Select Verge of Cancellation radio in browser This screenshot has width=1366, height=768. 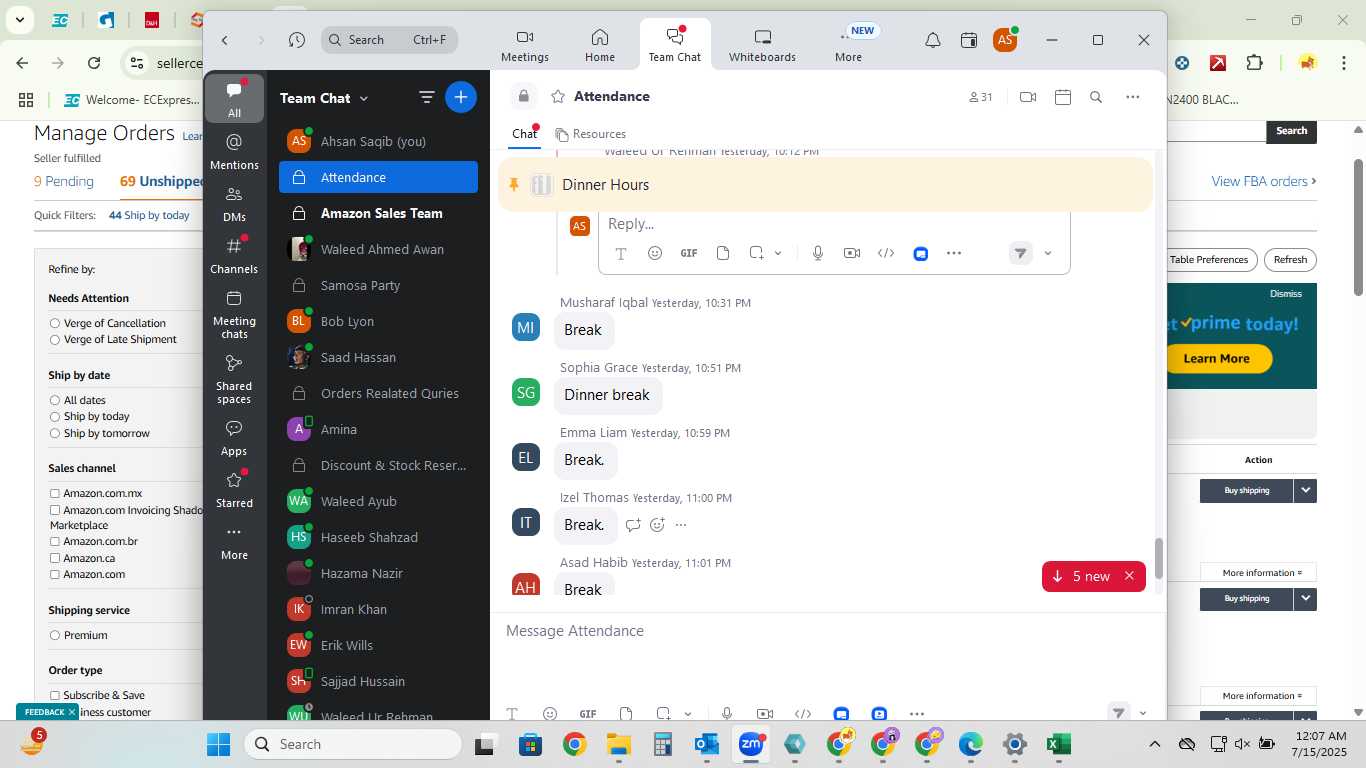coord(55,323)
